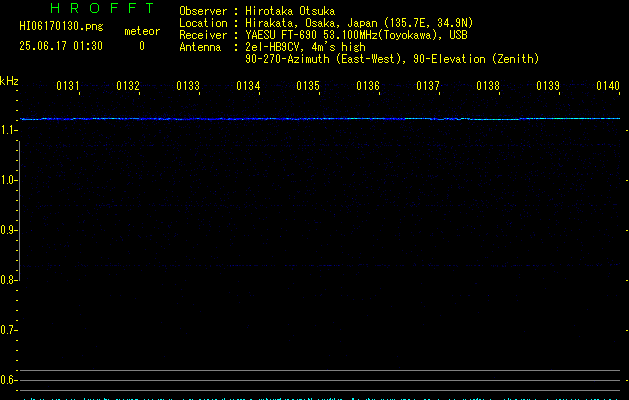629x400 pixels.
Task: Click the Location line Hirakata, Osaka, Japan
Action: click(x=326, y=23)
